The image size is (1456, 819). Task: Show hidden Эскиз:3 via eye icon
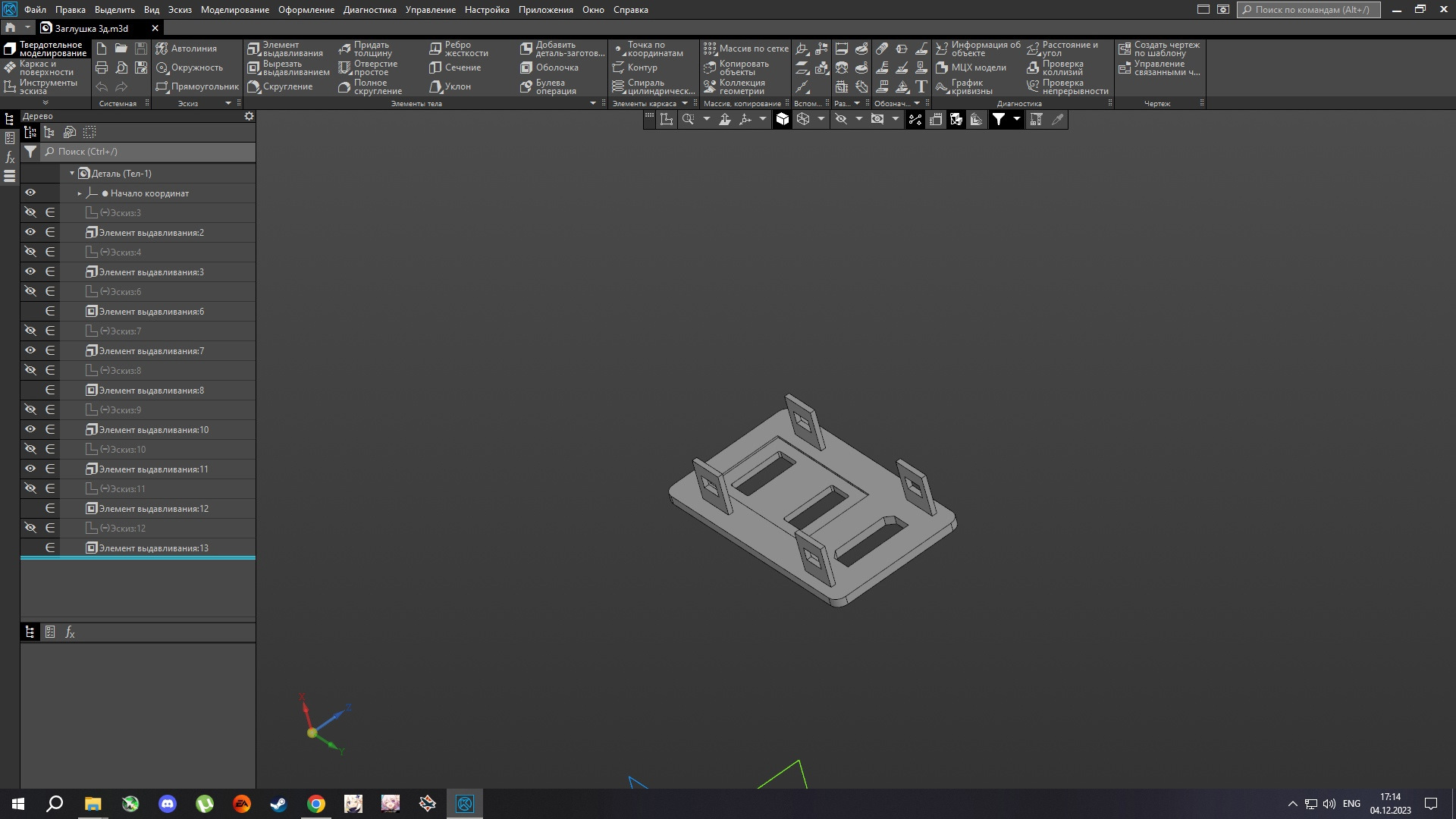[30, 212]
